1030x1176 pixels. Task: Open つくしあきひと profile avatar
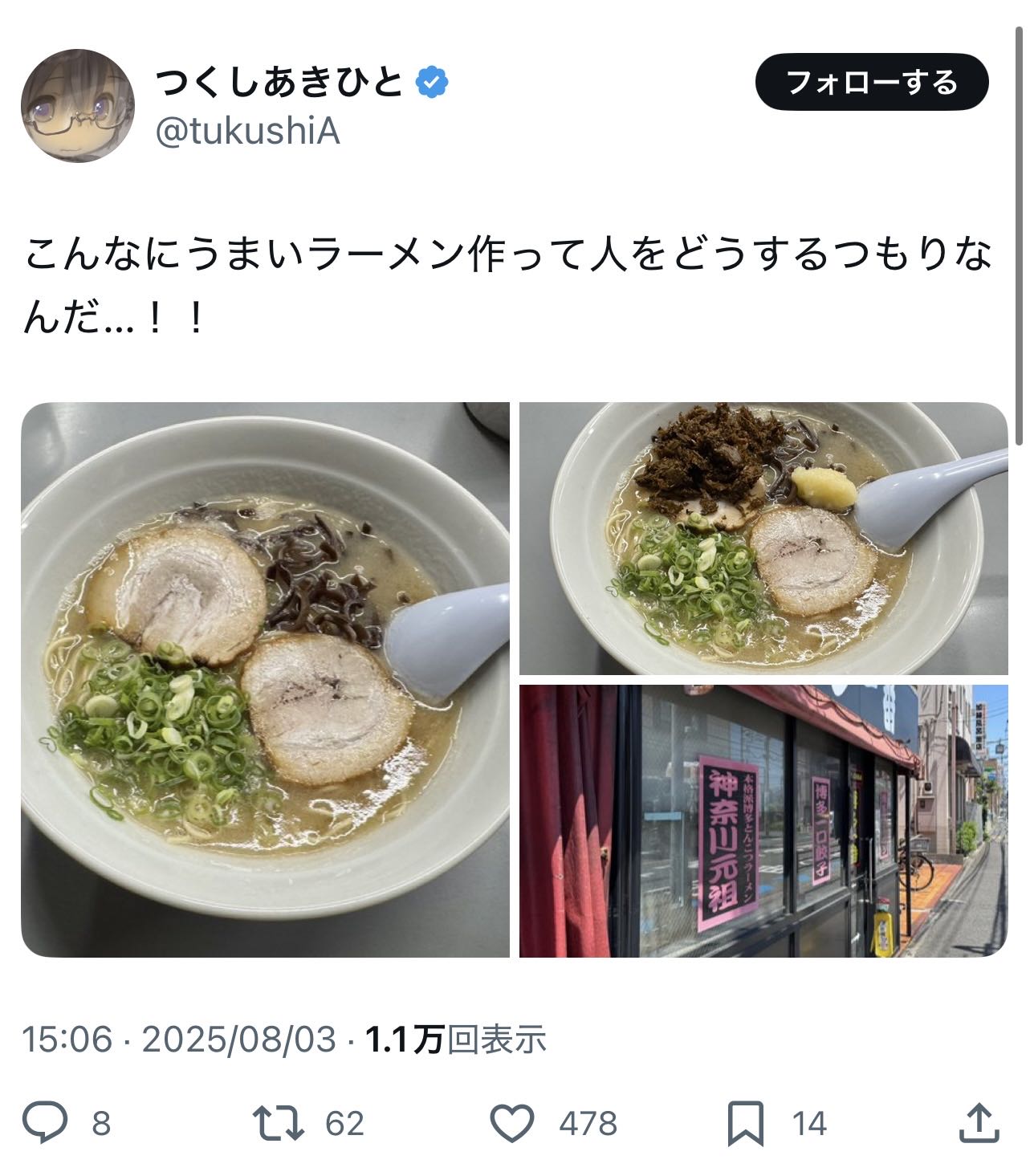pos(78,106)
